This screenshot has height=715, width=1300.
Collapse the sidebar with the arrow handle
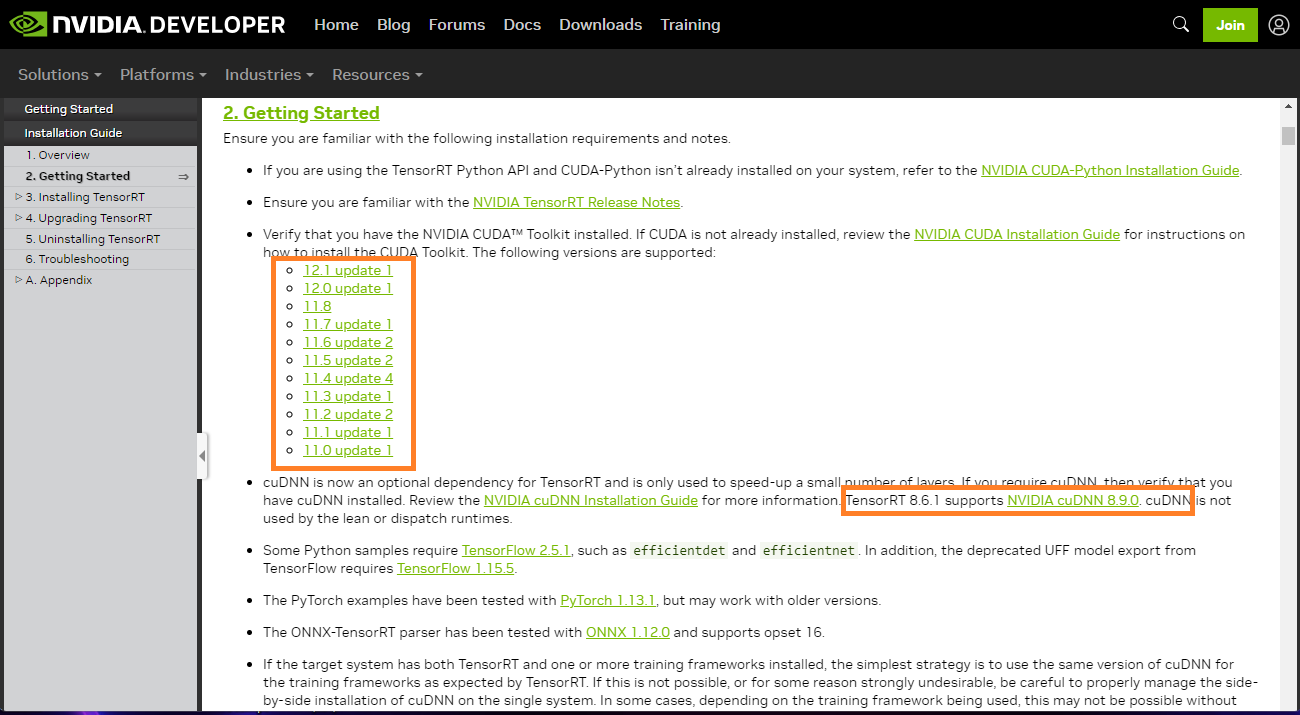202,456
